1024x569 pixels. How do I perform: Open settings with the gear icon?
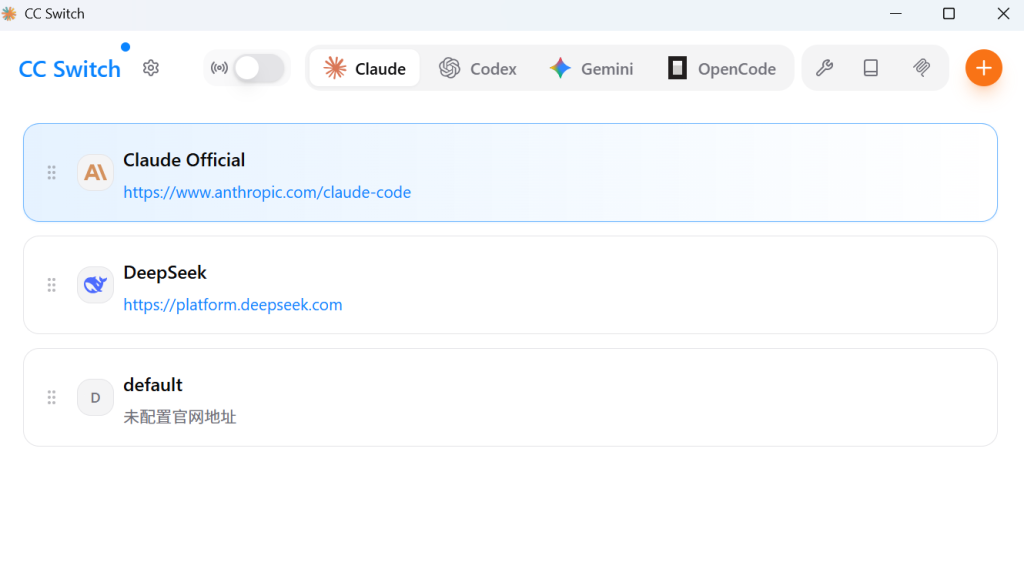(x=151, y=68)
